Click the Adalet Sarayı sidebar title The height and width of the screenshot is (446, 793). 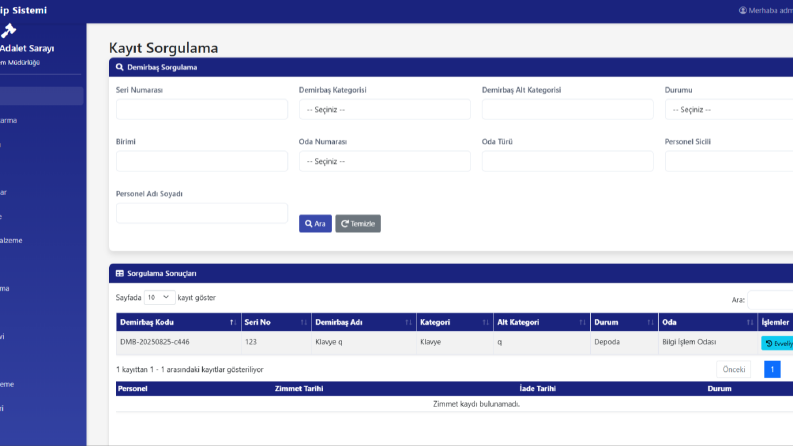tap(27, 49)
